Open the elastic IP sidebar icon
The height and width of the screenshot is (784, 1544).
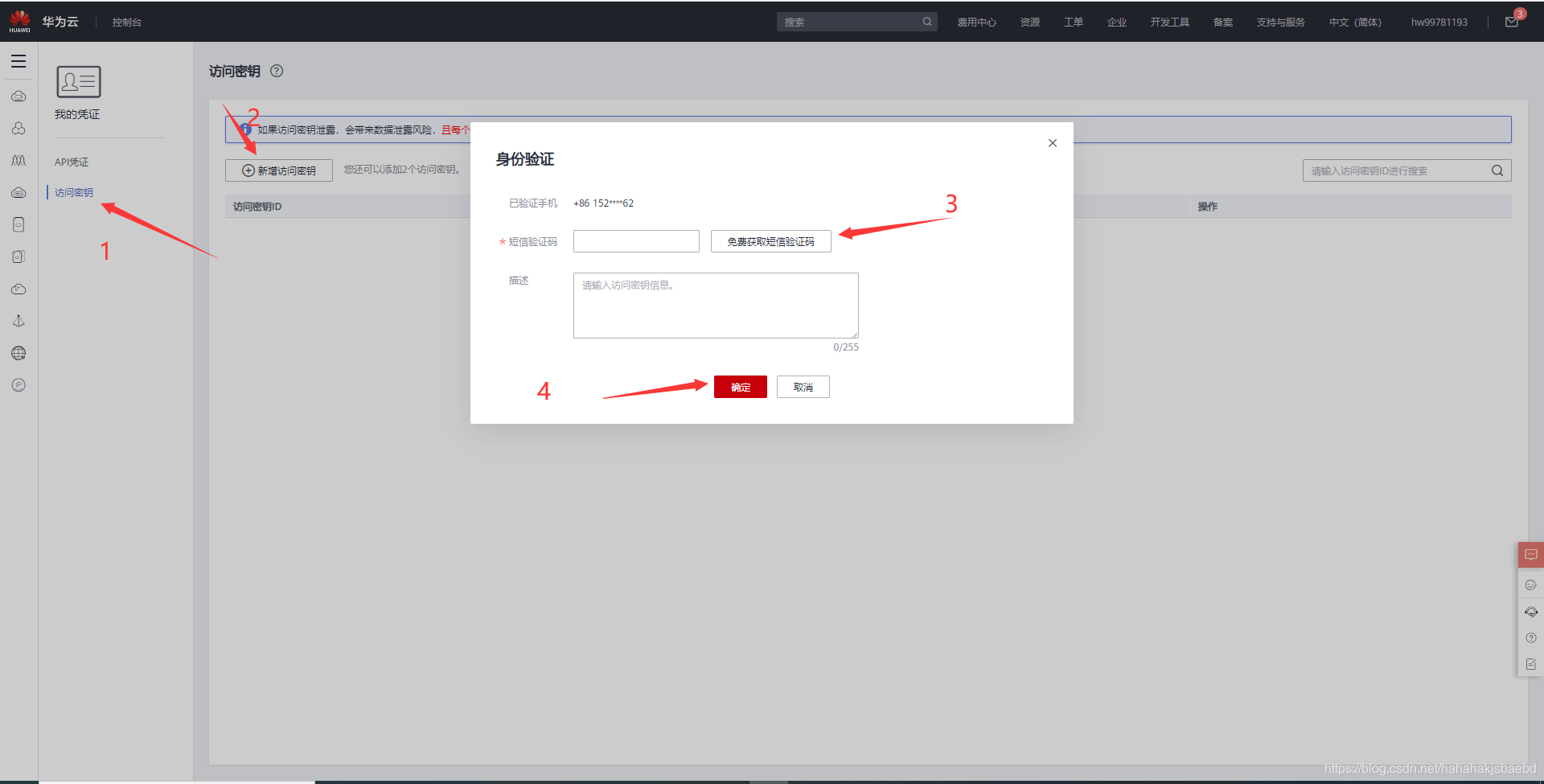(18, 385)
